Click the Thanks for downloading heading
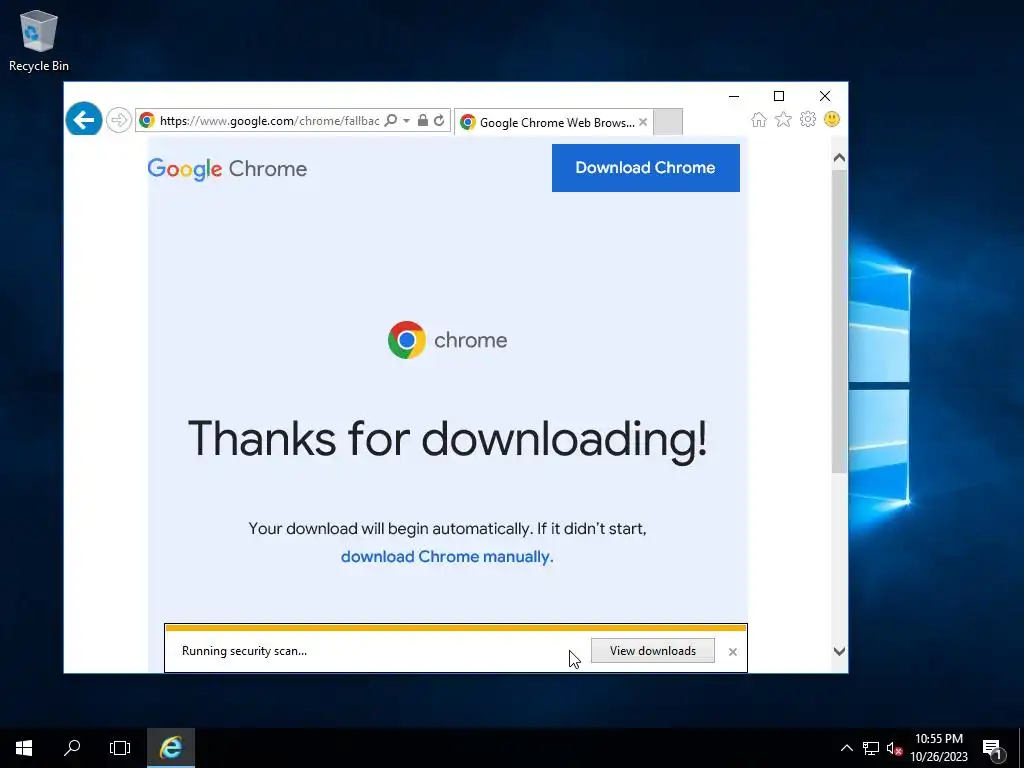 point(447,438)
